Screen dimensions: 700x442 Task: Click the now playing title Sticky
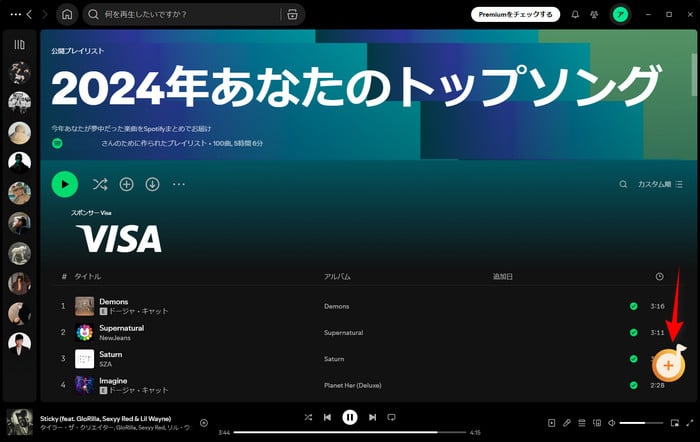click(x=105, y=419)
